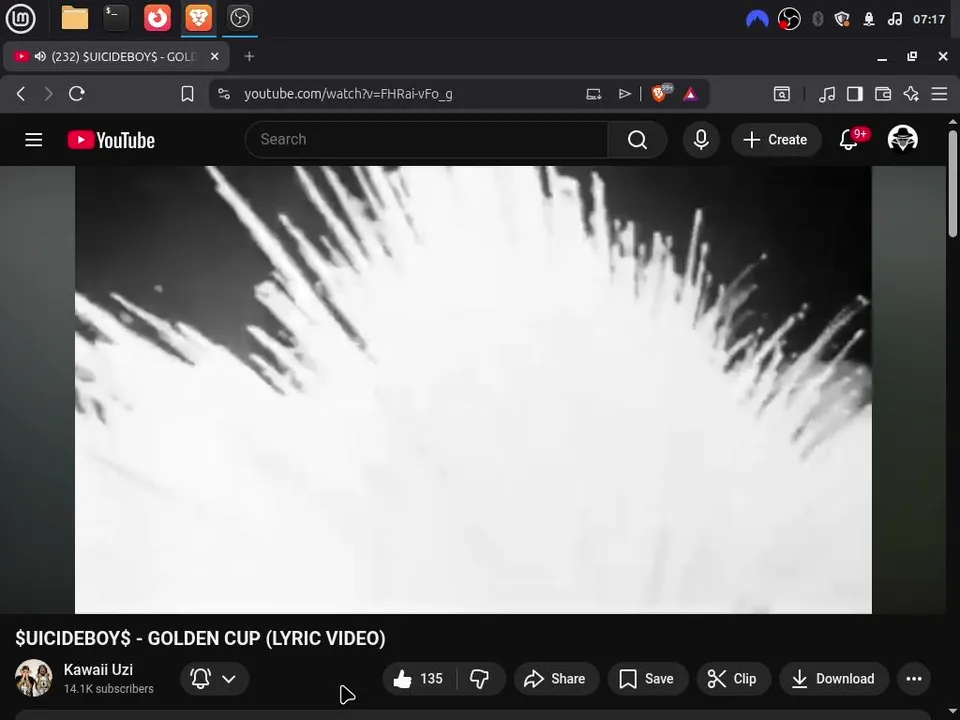Screen dimensions: 960x720
Task: Open the Brave main hamburger menu
Action: [x=939, y=94]
